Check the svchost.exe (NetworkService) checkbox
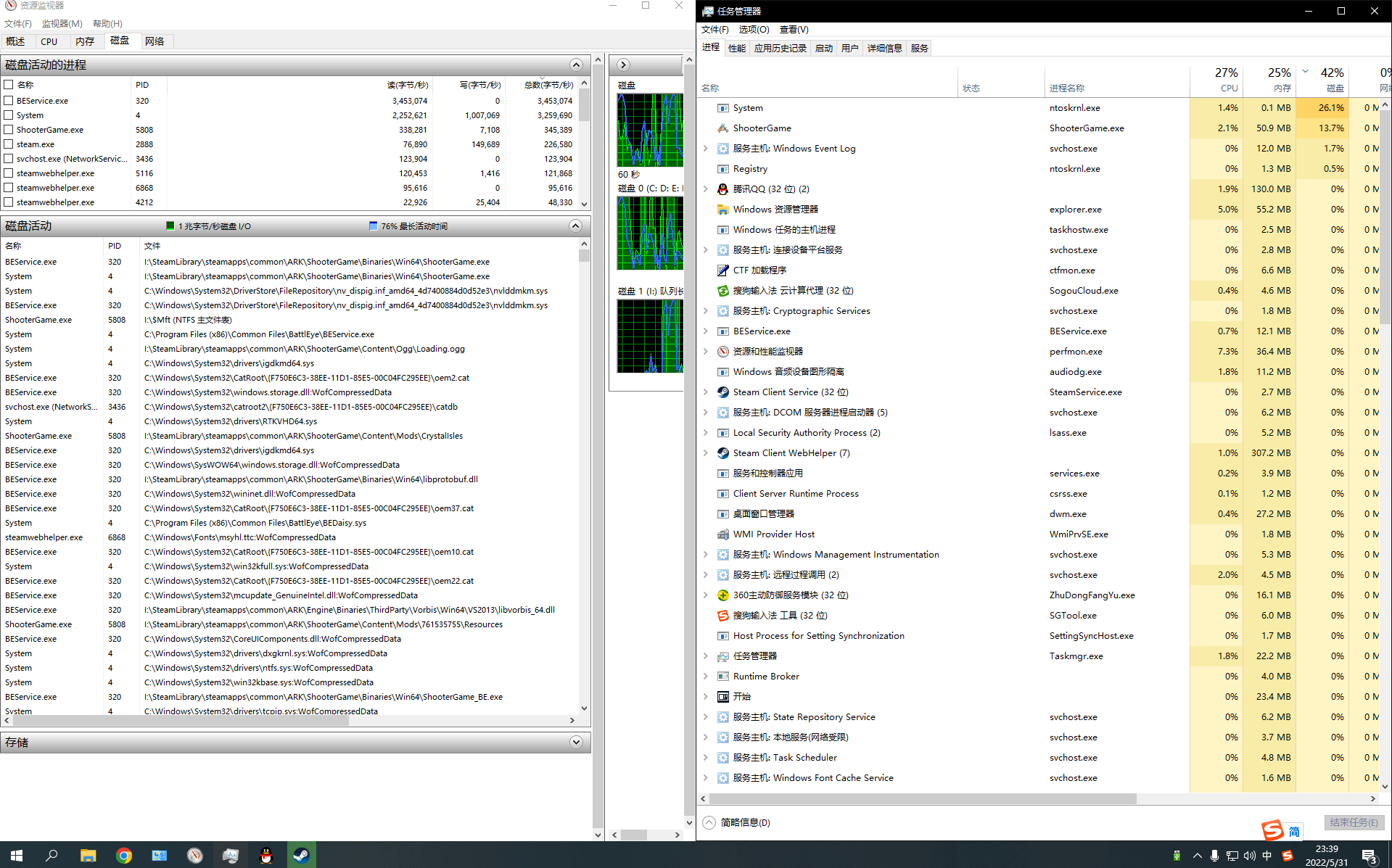The height and width of the screenshot is (868, 1392). (x=9, y=159)
